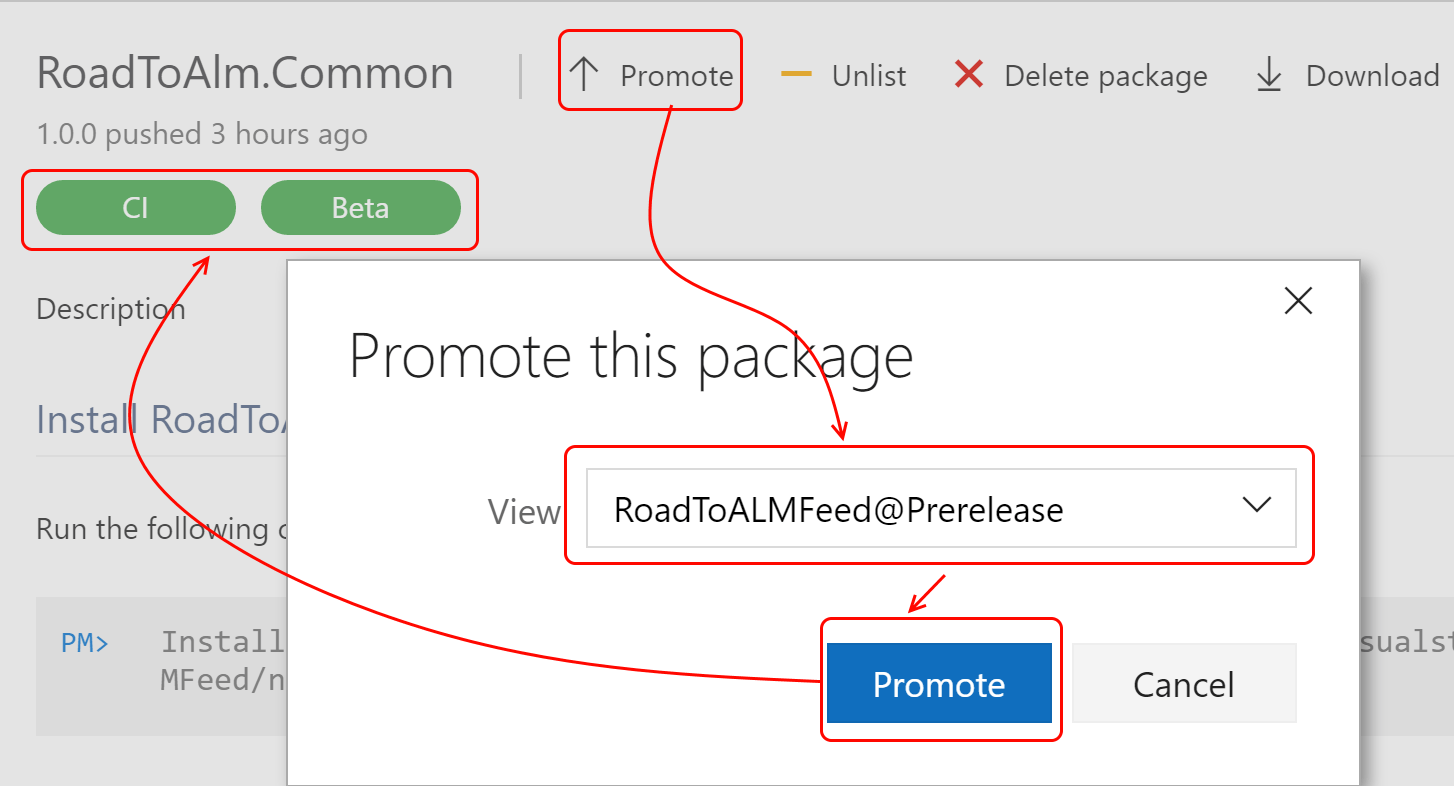
Task: Expand the View dropdown chevron
Action: point(1256,505)
